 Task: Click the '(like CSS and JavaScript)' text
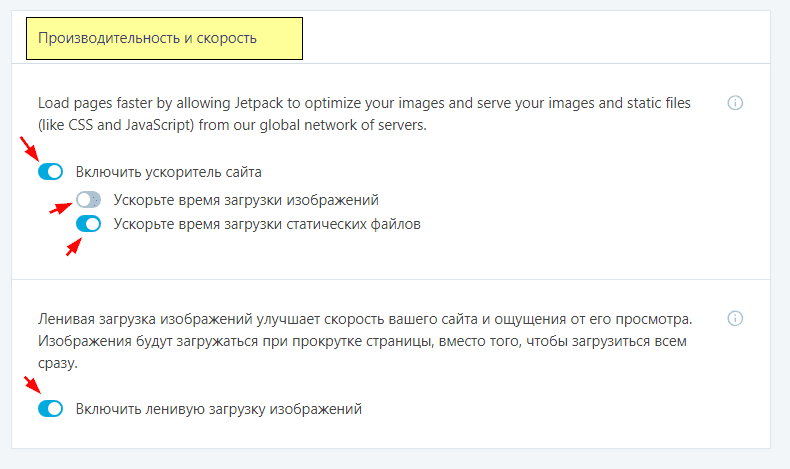pos(116,125)
